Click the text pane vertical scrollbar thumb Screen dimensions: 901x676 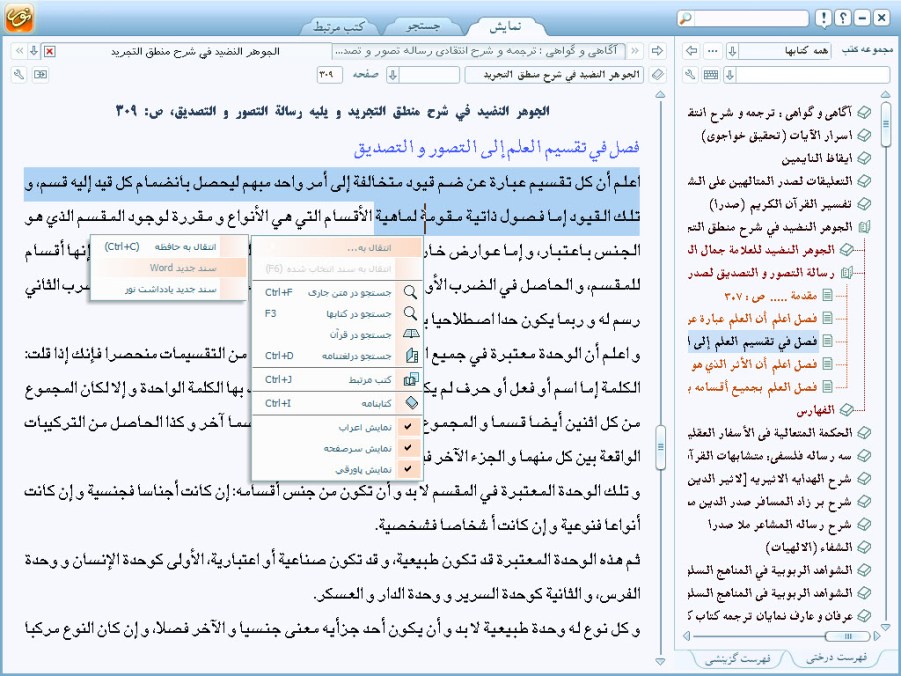point(660,447)
